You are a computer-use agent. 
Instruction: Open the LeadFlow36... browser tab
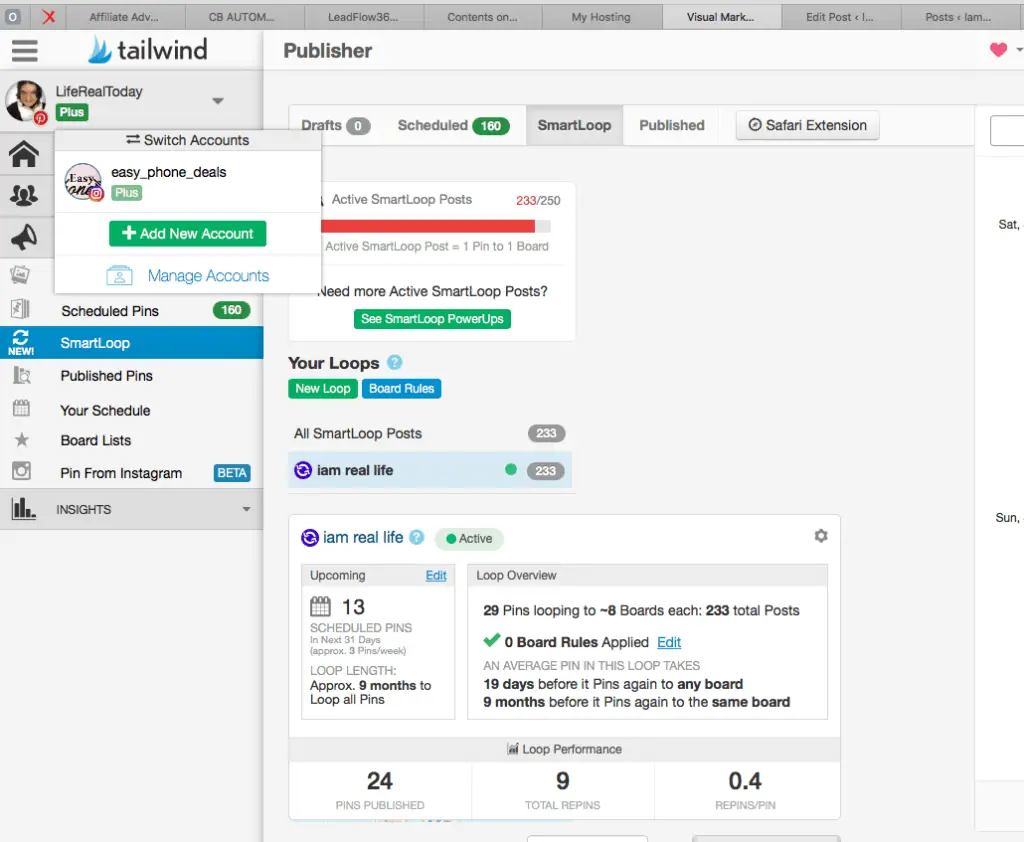click(362, 17)
